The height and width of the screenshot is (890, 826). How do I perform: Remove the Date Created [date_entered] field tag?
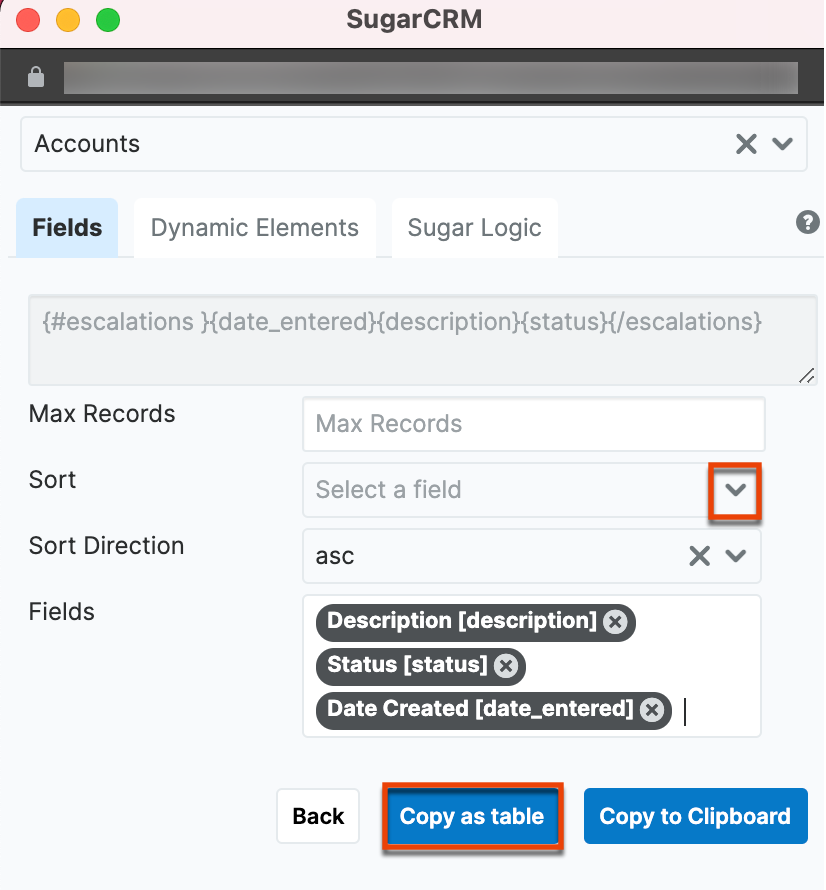click(x=652, y=710)
